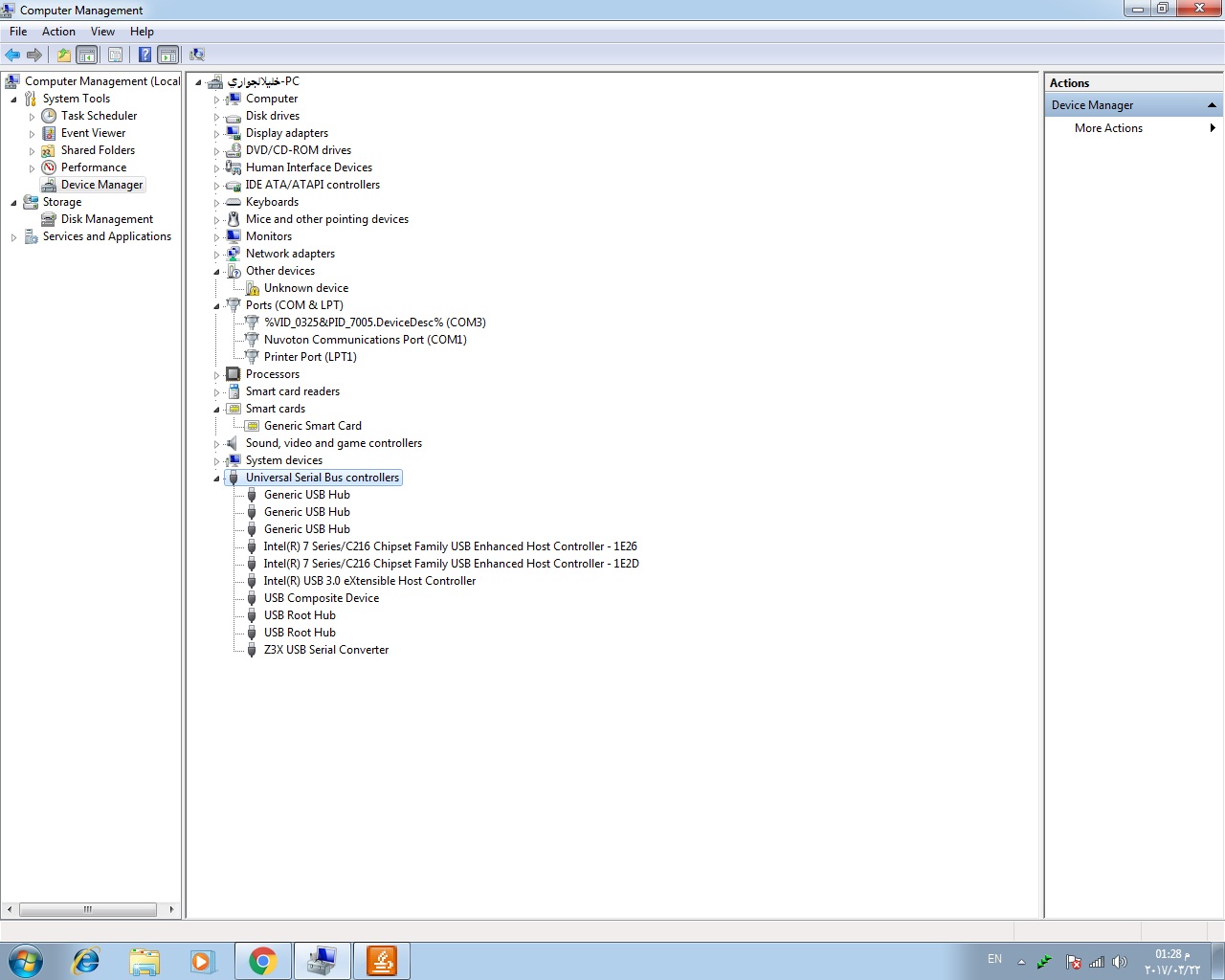Click the Task Scheduler clock icon
This screenshot has height=980, width=1225.
click(x=49, y=116)
